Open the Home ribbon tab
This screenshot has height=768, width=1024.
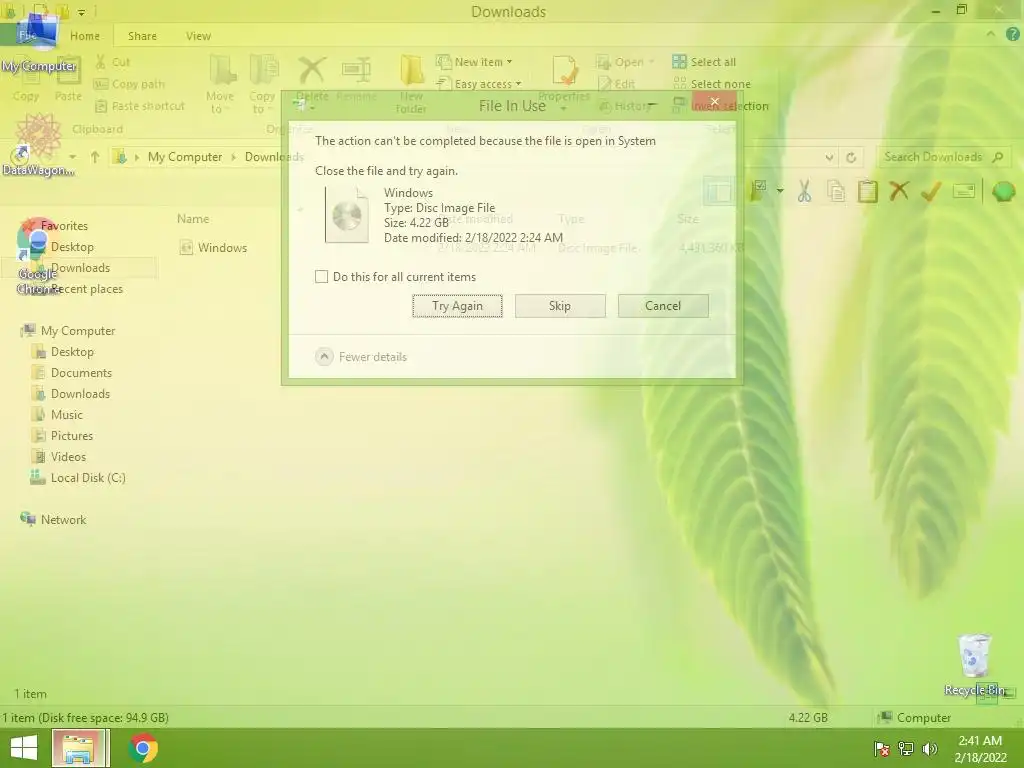pyautogui.click(x=85, y=36)
